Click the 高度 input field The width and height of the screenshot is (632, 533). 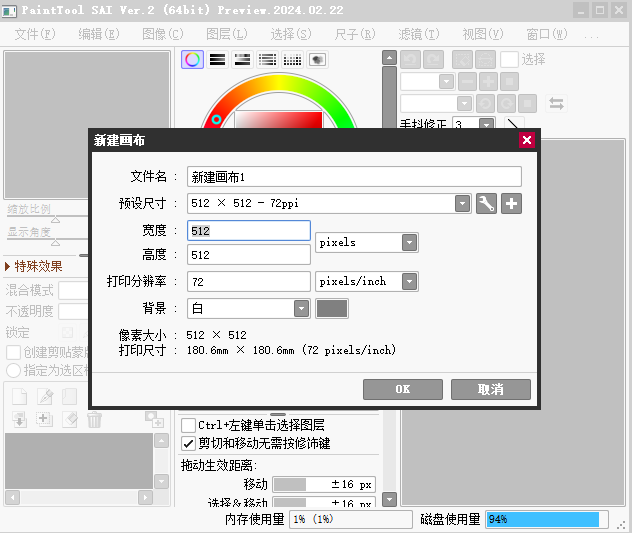pos(249,255)
